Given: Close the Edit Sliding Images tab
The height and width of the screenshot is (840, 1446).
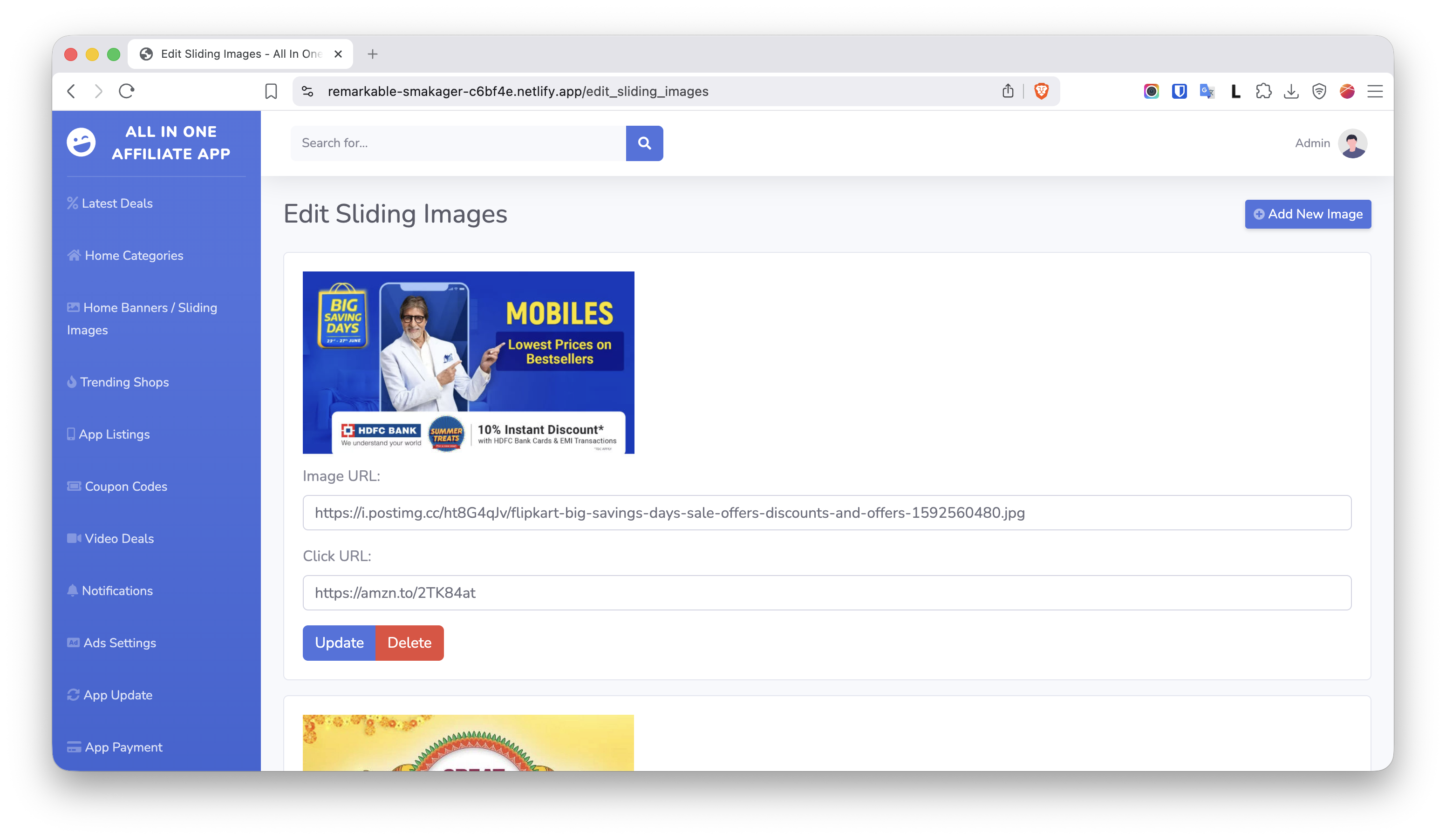Looking at the screenshot, I should pyautogui.click(x=338, y=54).
